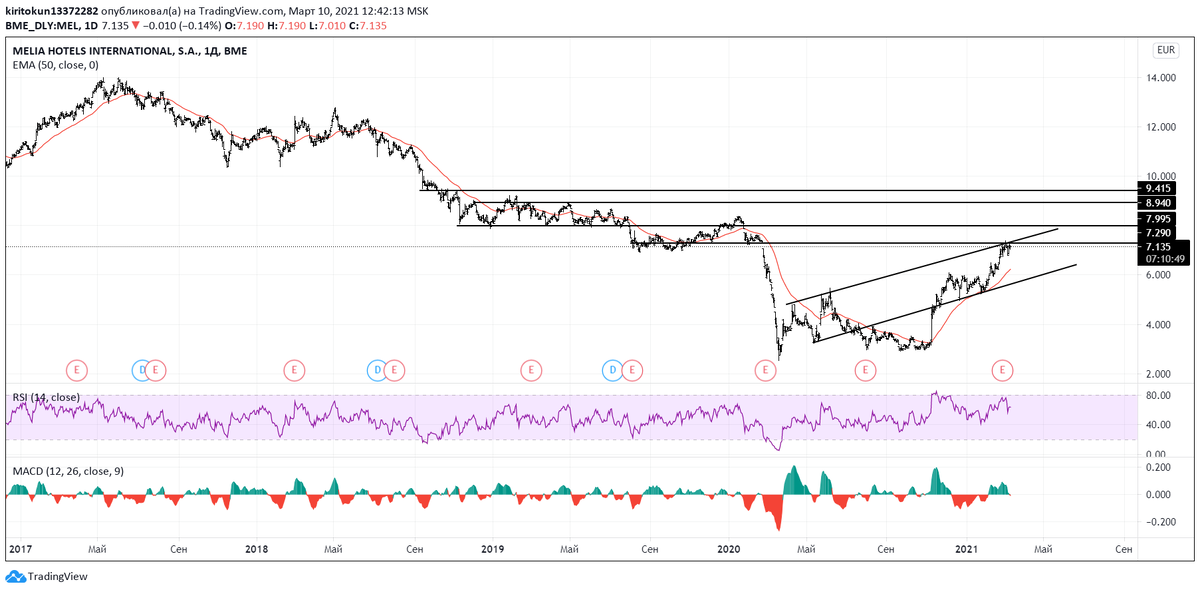
Task: Click the 2020 label on the time axis
Action: point(729,549)
